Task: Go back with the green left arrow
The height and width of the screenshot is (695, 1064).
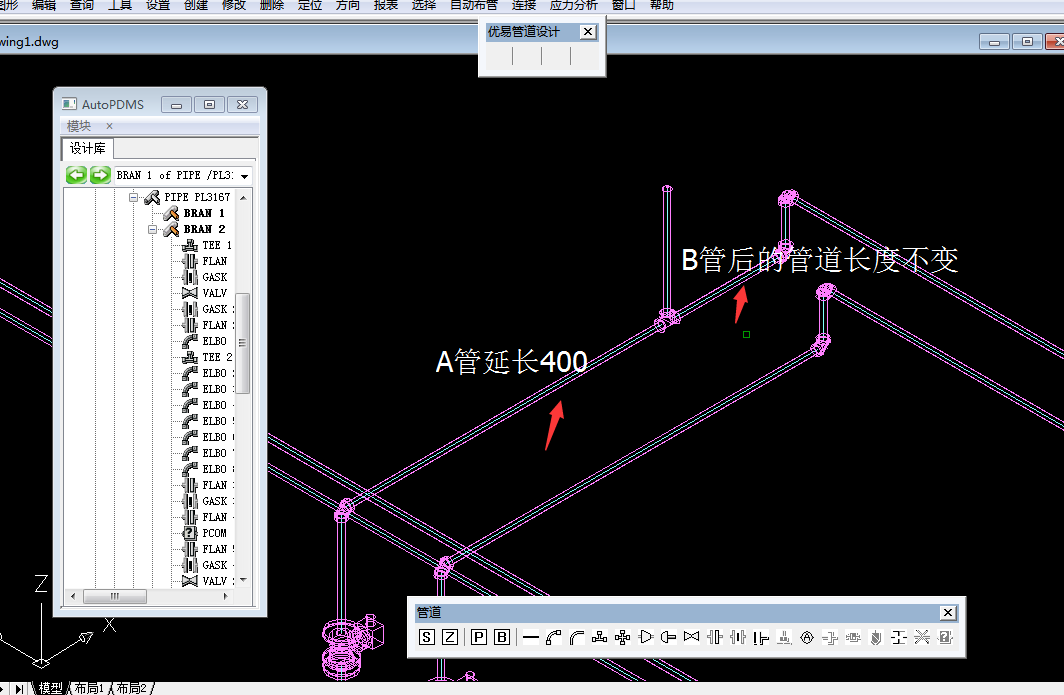Action: [77, 175]
